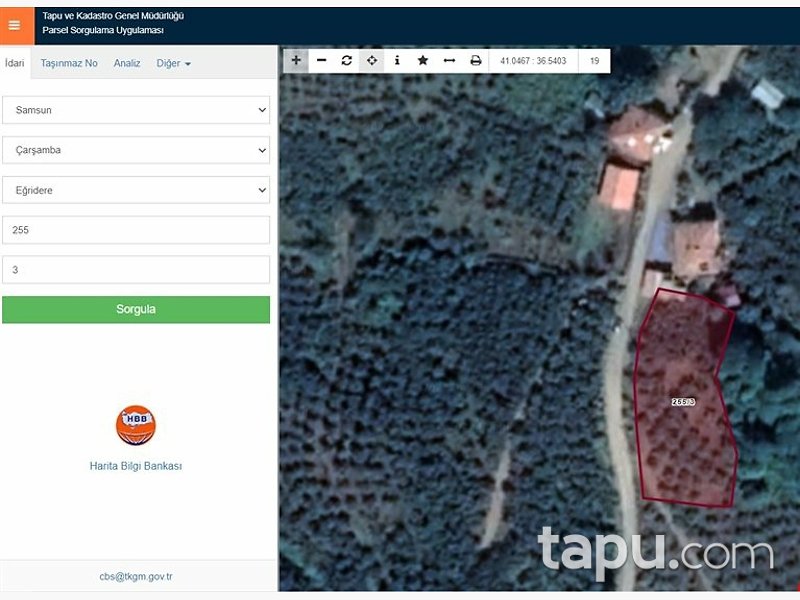800x600 pixels.
Task: Click the zoom level value 19
Action: pos(594,61)
